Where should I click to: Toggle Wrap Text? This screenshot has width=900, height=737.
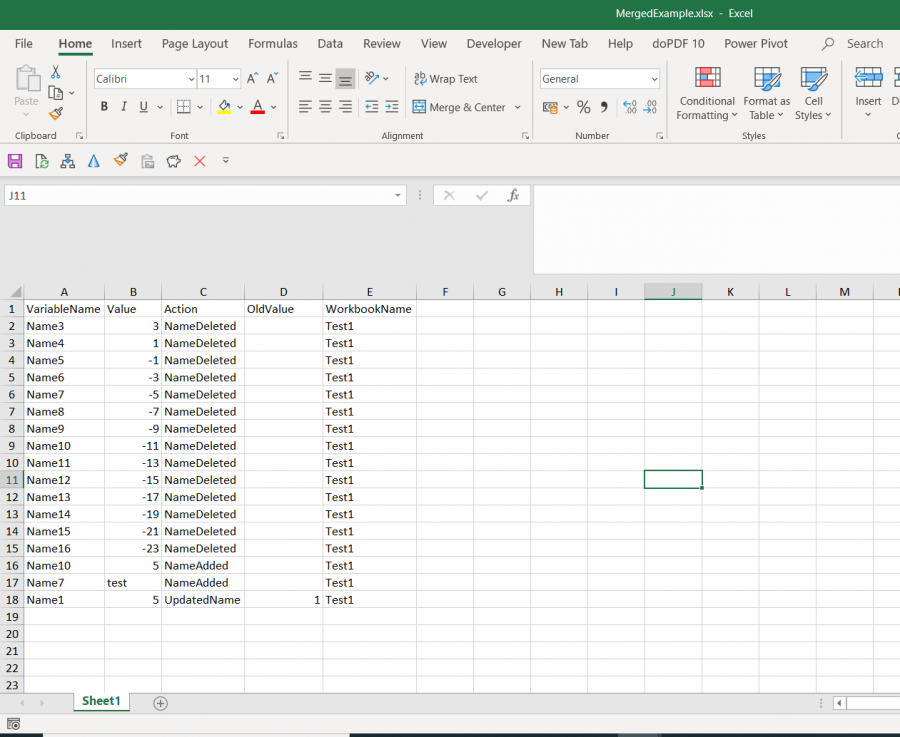pyautogui.click(x=446, y=79)
